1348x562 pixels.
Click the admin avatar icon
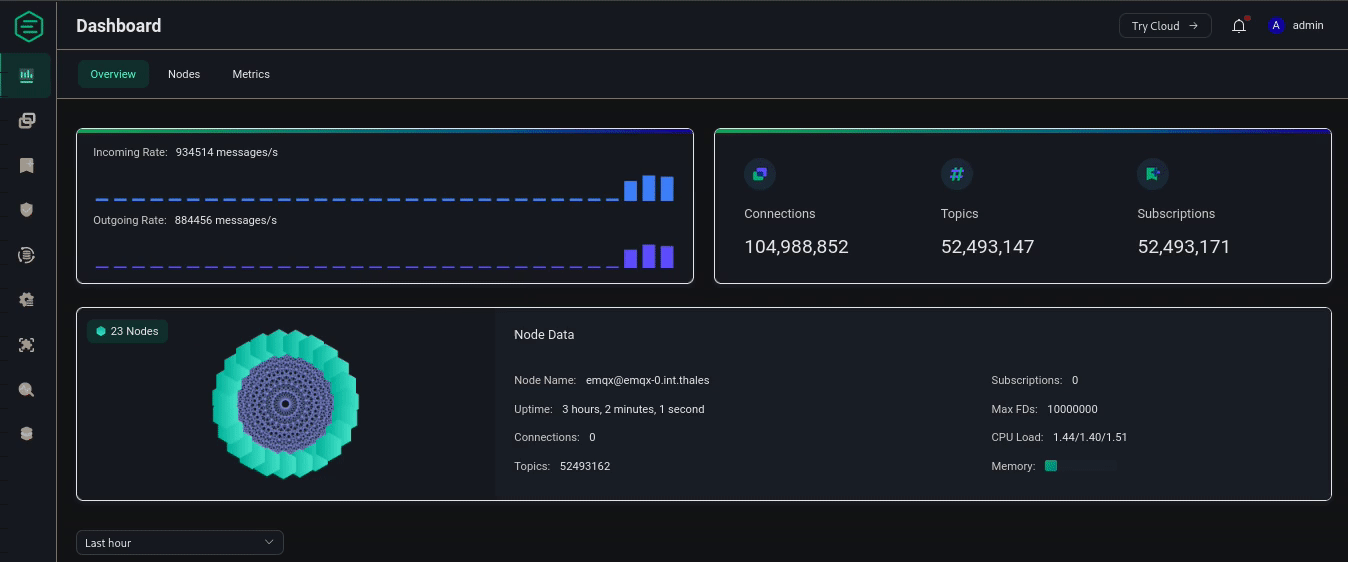1275,26
